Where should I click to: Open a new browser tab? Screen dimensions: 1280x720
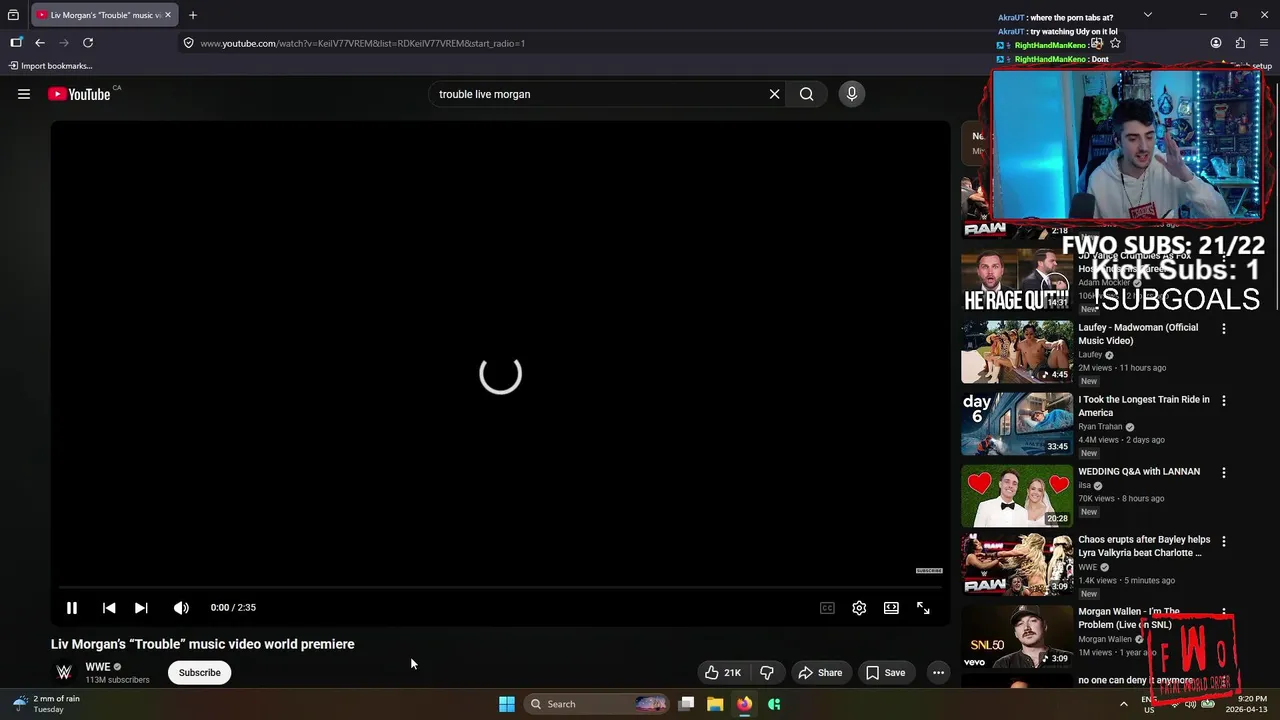click(193, 15)
